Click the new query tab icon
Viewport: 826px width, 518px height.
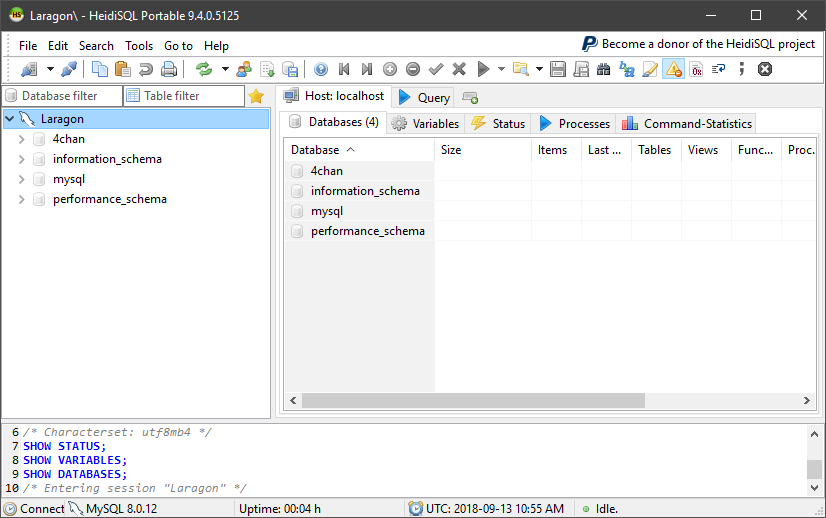(x=470, y=97)
